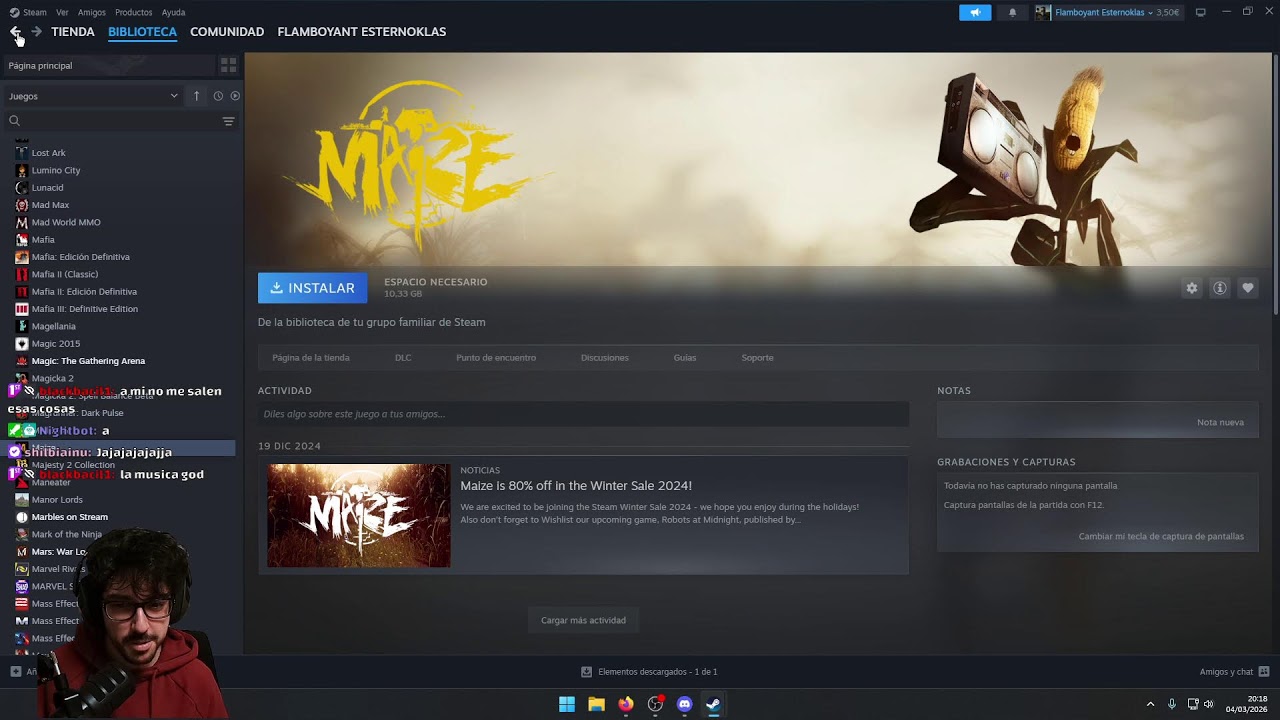Show game info with the info icon

pyautogui.click(x=1220, y=288)
